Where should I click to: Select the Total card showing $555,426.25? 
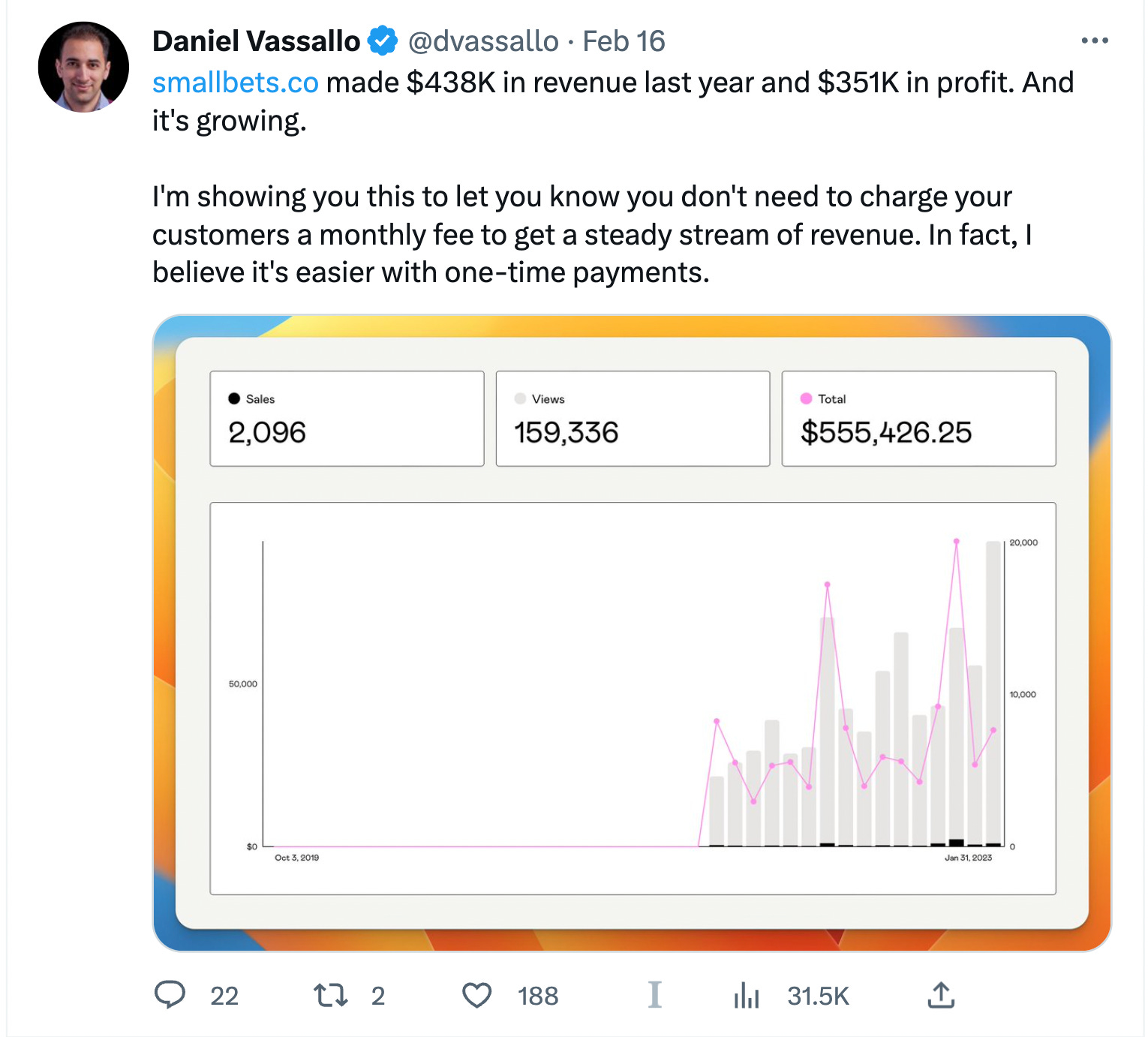tap(918, 419)
